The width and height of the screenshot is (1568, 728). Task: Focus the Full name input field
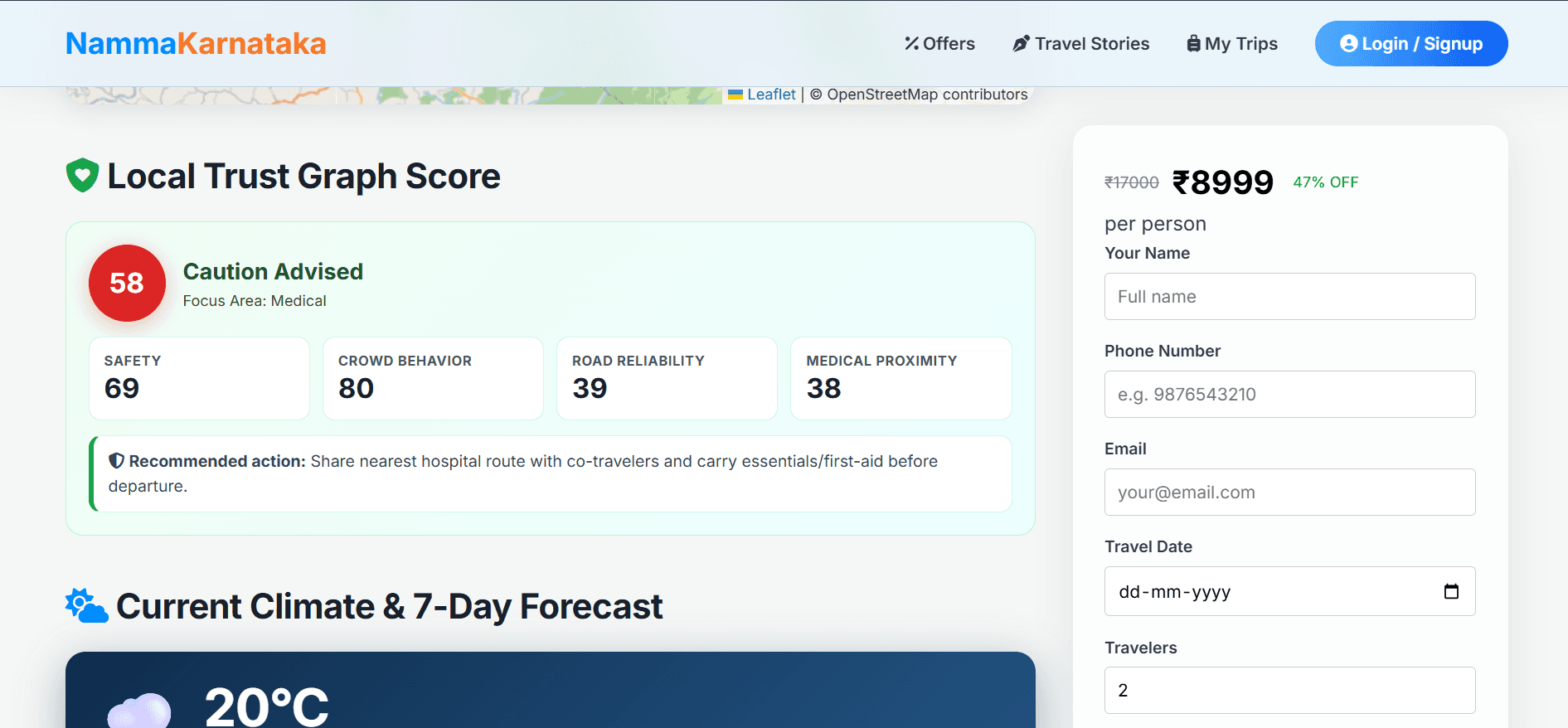(1289, 296)
